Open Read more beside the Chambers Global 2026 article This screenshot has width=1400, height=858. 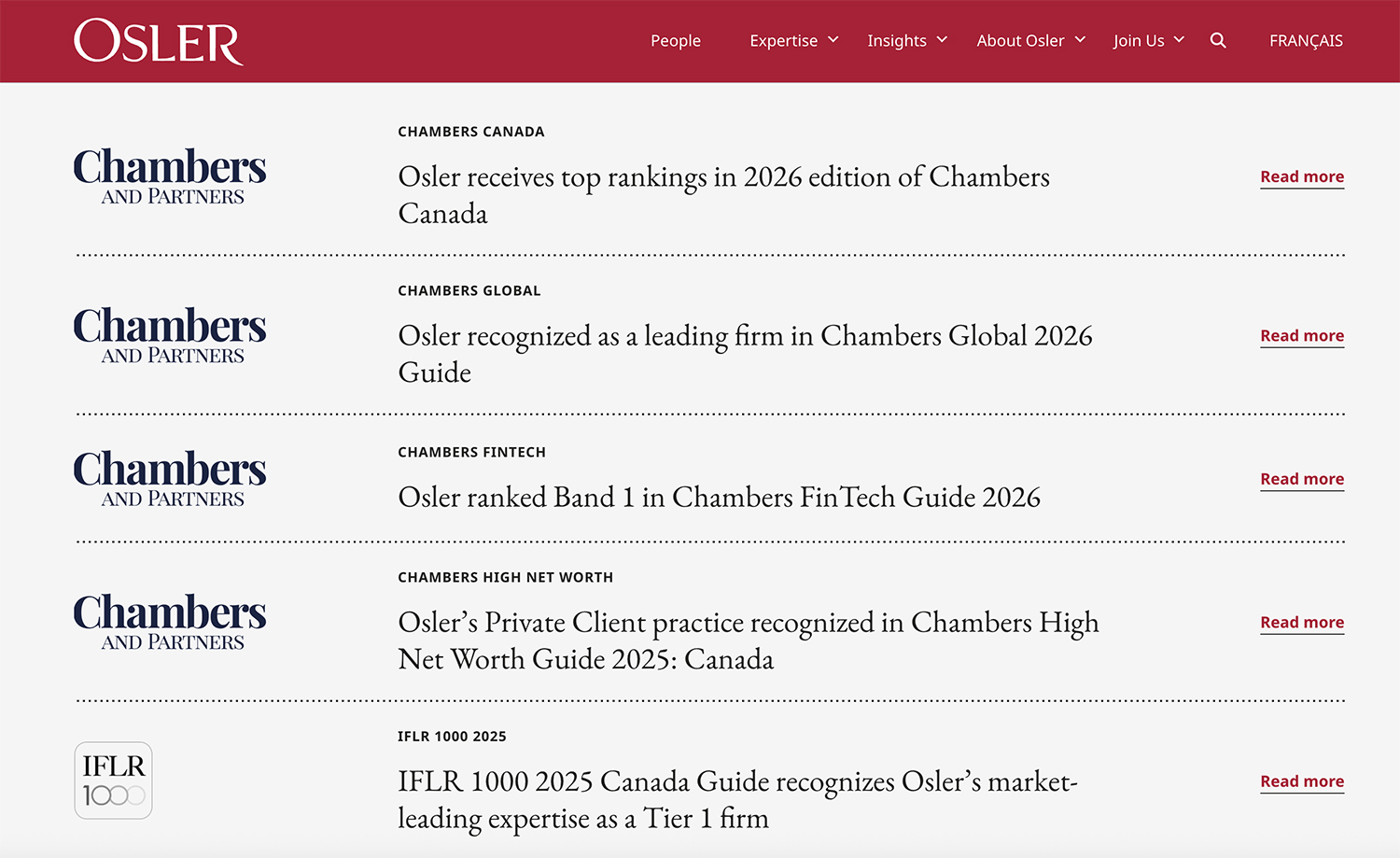pyautogui.click(x=1301, y=335)
